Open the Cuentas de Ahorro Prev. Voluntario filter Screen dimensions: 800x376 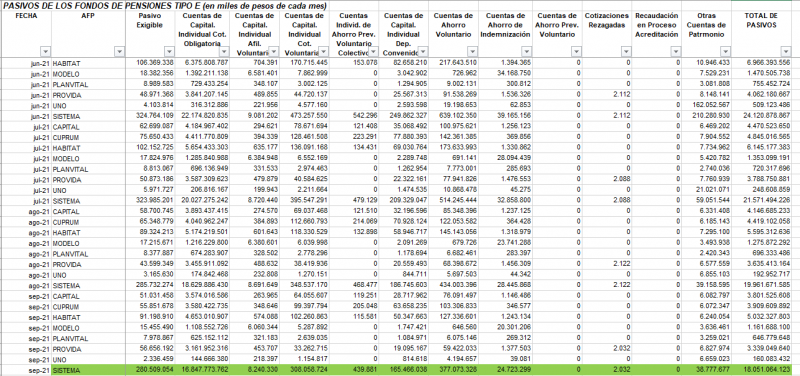point(576,52)
